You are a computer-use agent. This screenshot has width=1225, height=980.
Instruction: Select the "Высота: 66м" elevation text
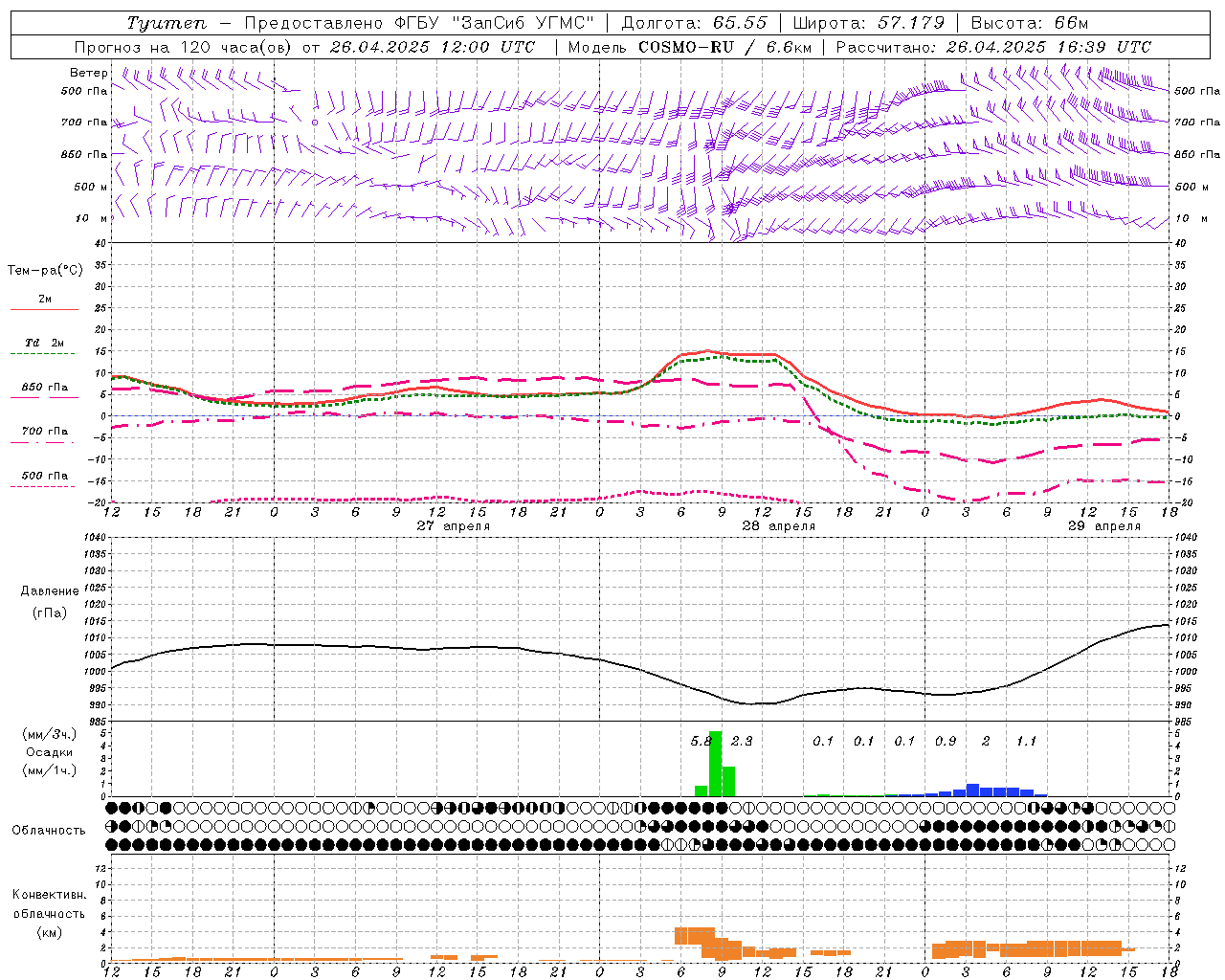point(1029,23)
